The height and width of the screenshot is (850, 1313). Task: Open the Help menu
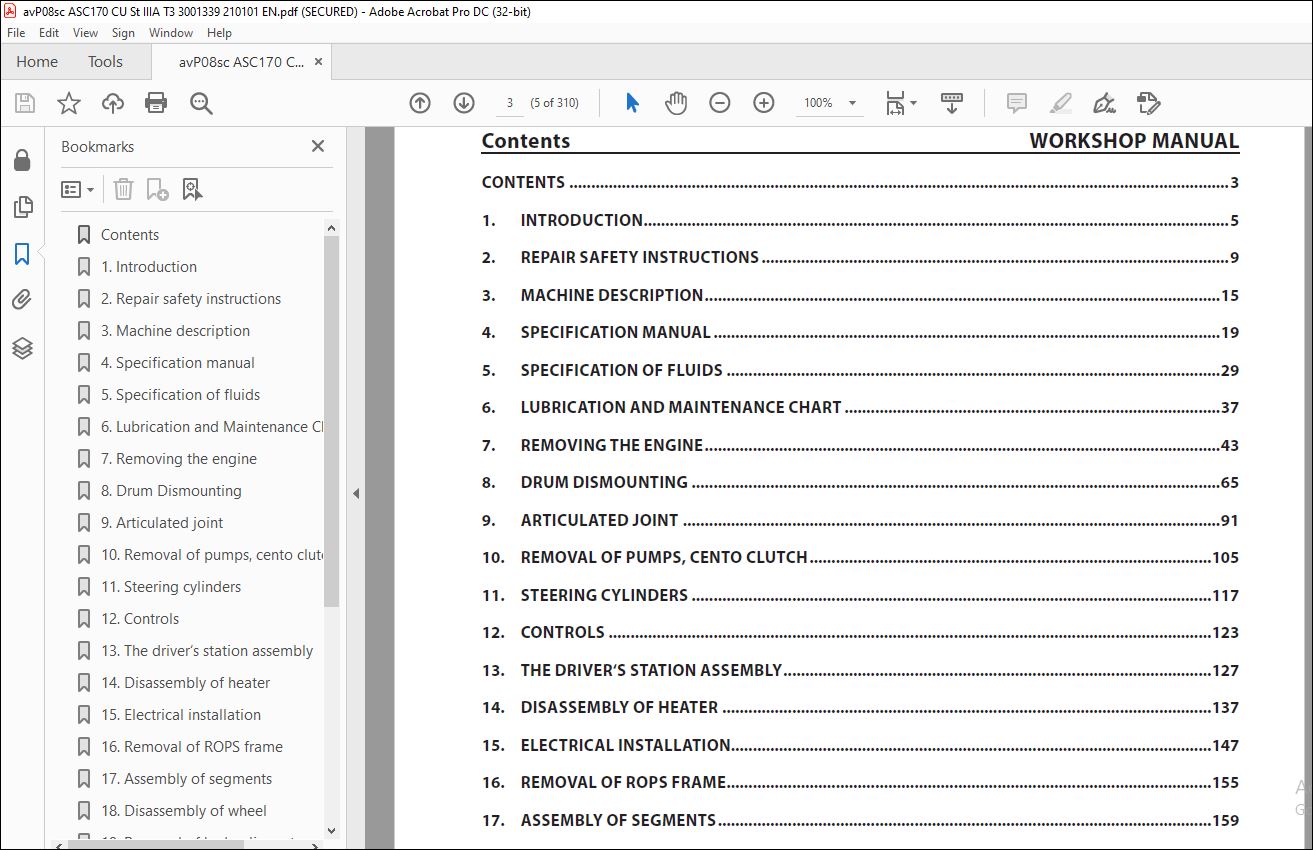[x=219, y=33]
